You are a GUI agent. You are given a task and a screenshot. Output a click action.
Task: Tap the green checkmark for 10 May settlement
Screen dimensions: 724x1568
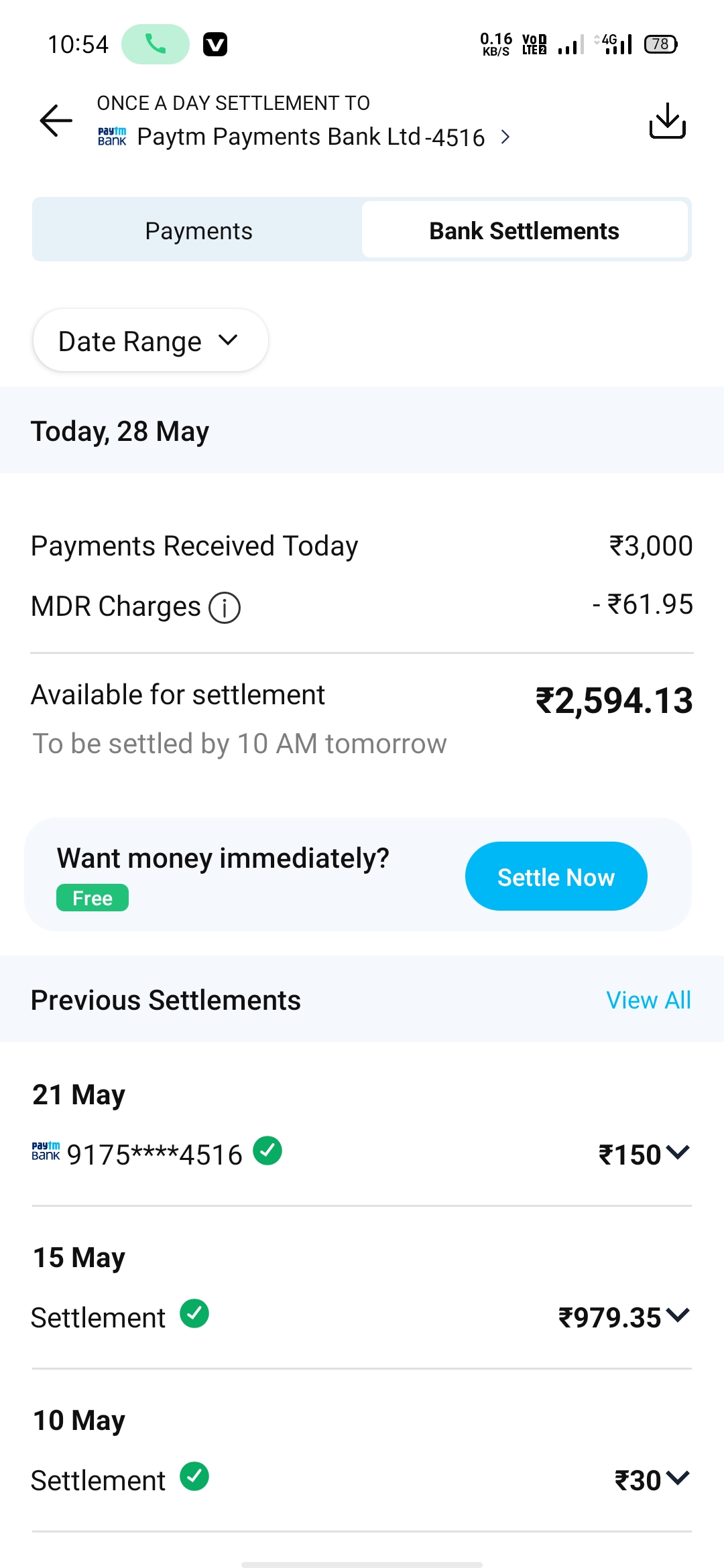[194, 1477]
